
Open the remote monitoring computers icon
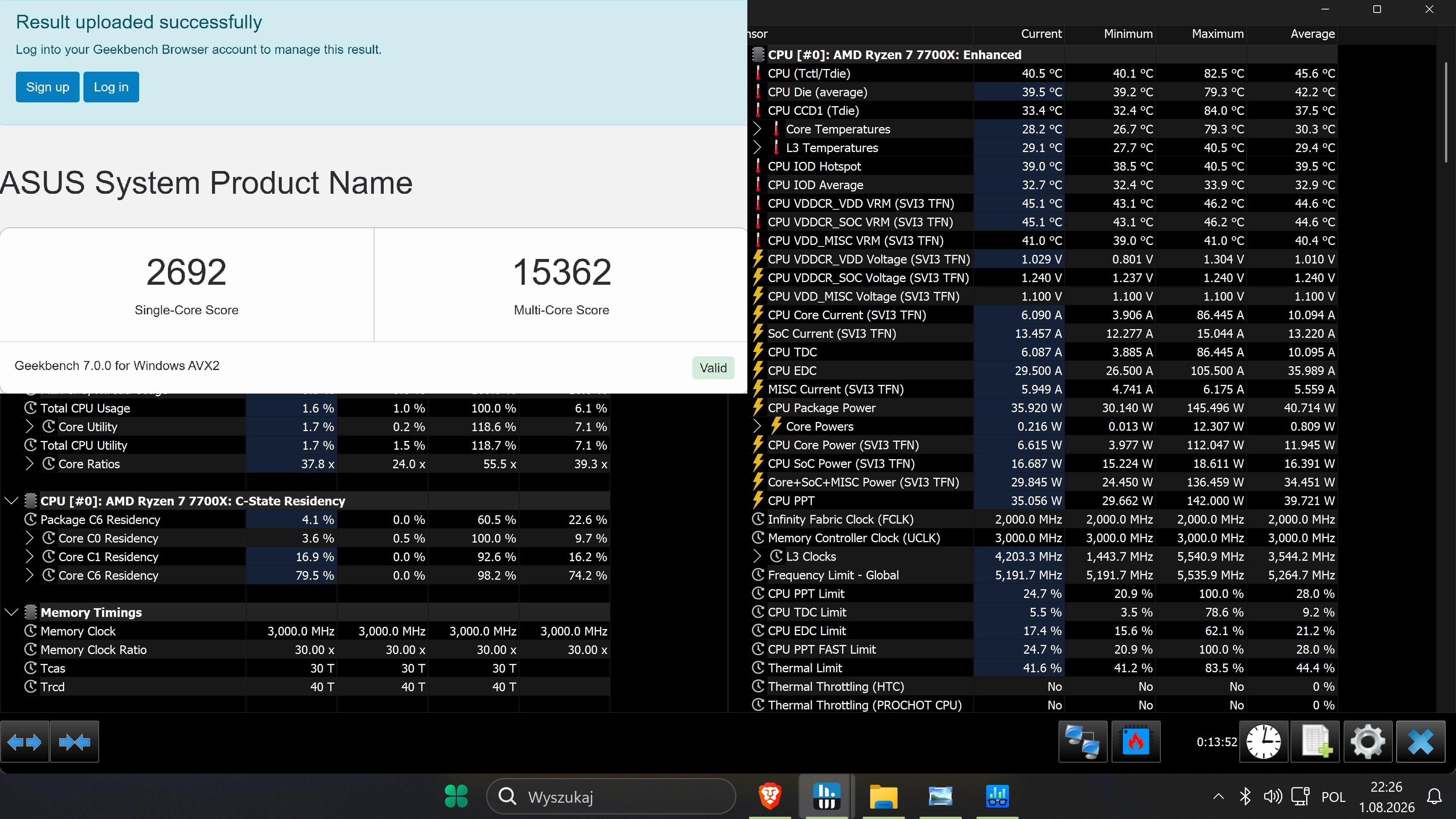click(1083, 741)
